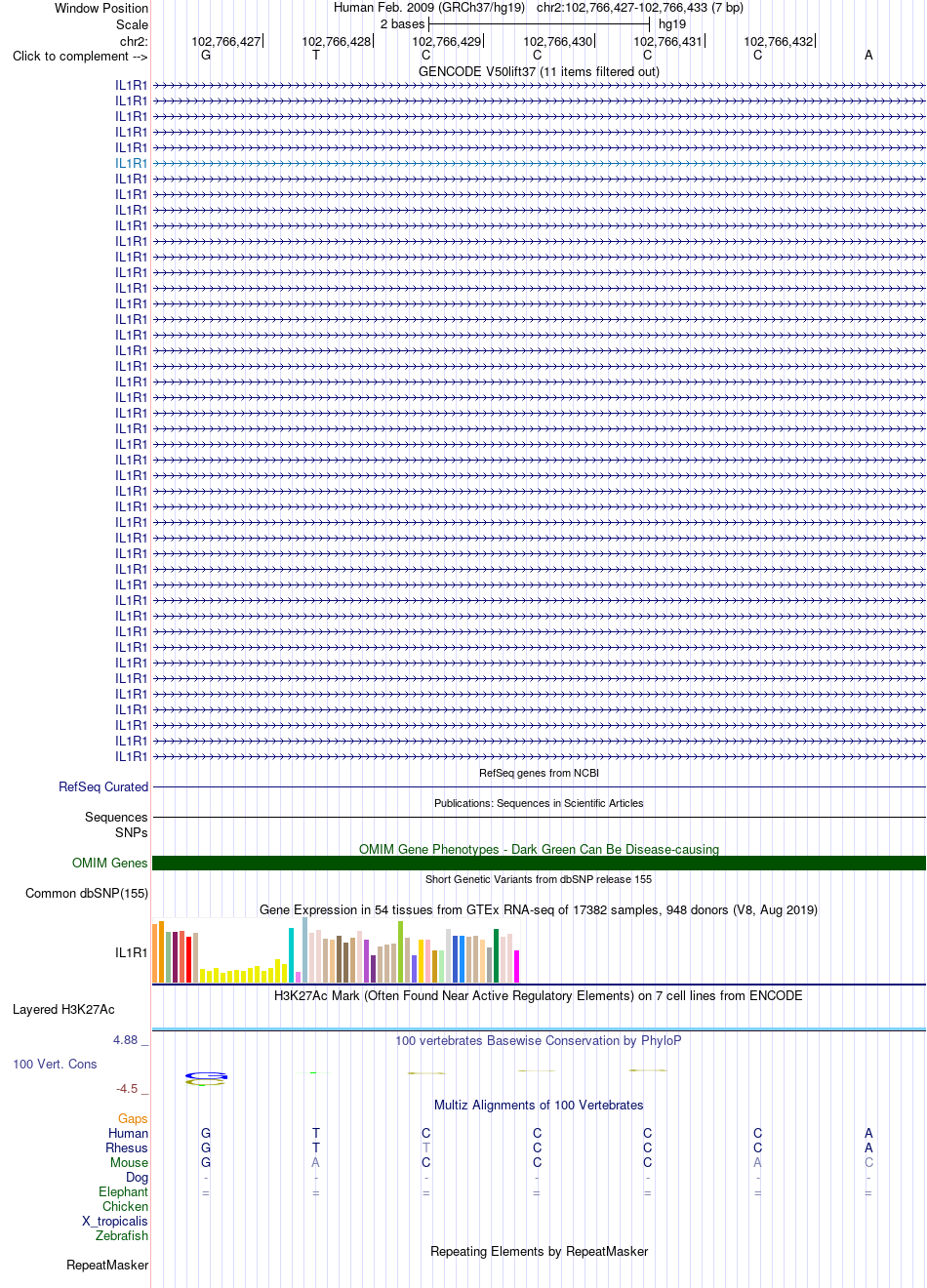
Task: Click the RefSeq Curated track label
Action: click(x=103, y=786)
